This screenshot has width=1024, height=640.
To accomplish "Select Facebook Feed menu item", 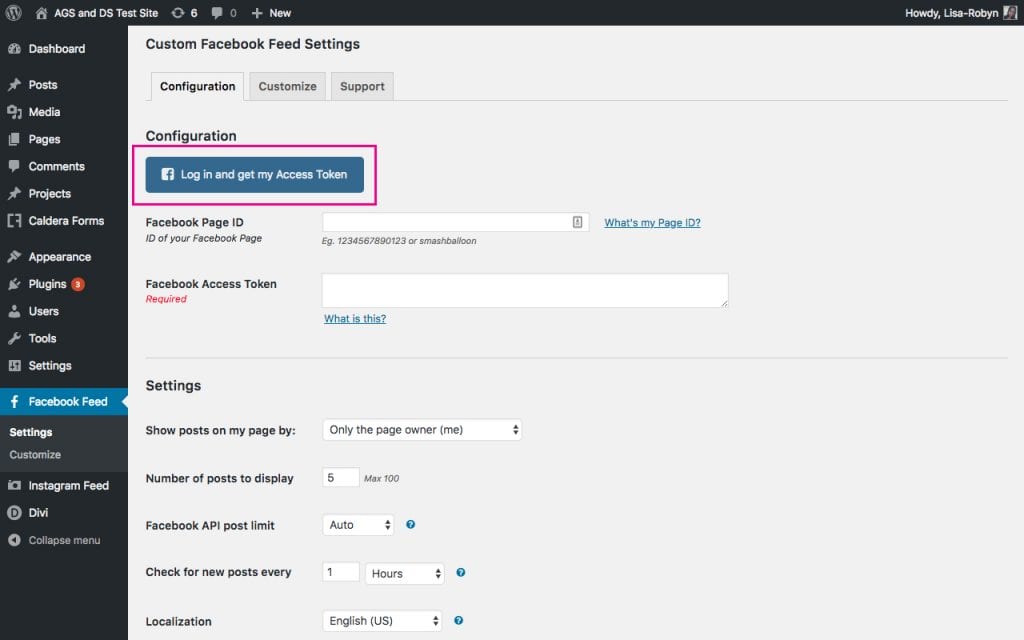I will point(64,402).
